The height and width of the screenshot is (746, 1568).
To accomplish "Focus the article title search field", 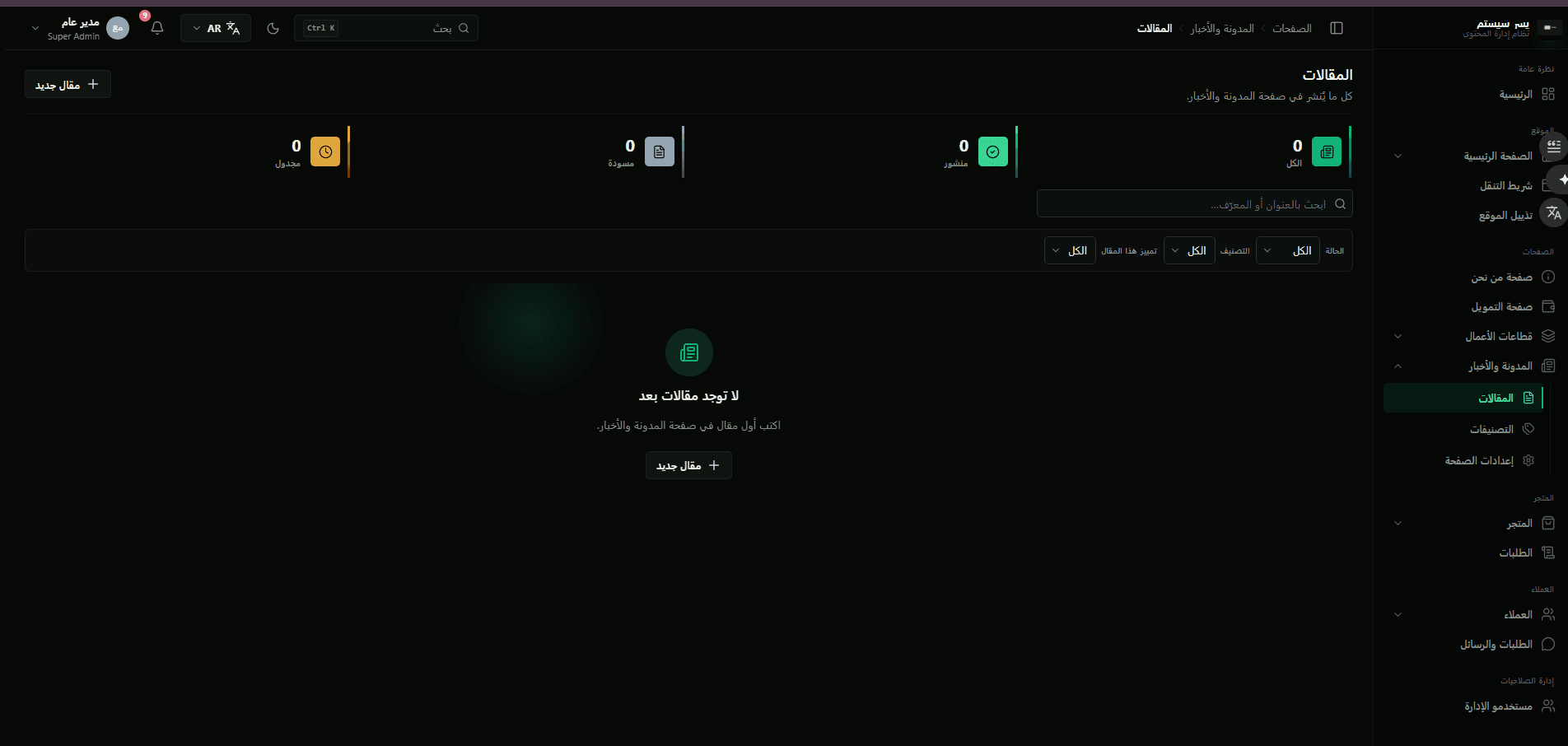I will (x=1194, y=203).
